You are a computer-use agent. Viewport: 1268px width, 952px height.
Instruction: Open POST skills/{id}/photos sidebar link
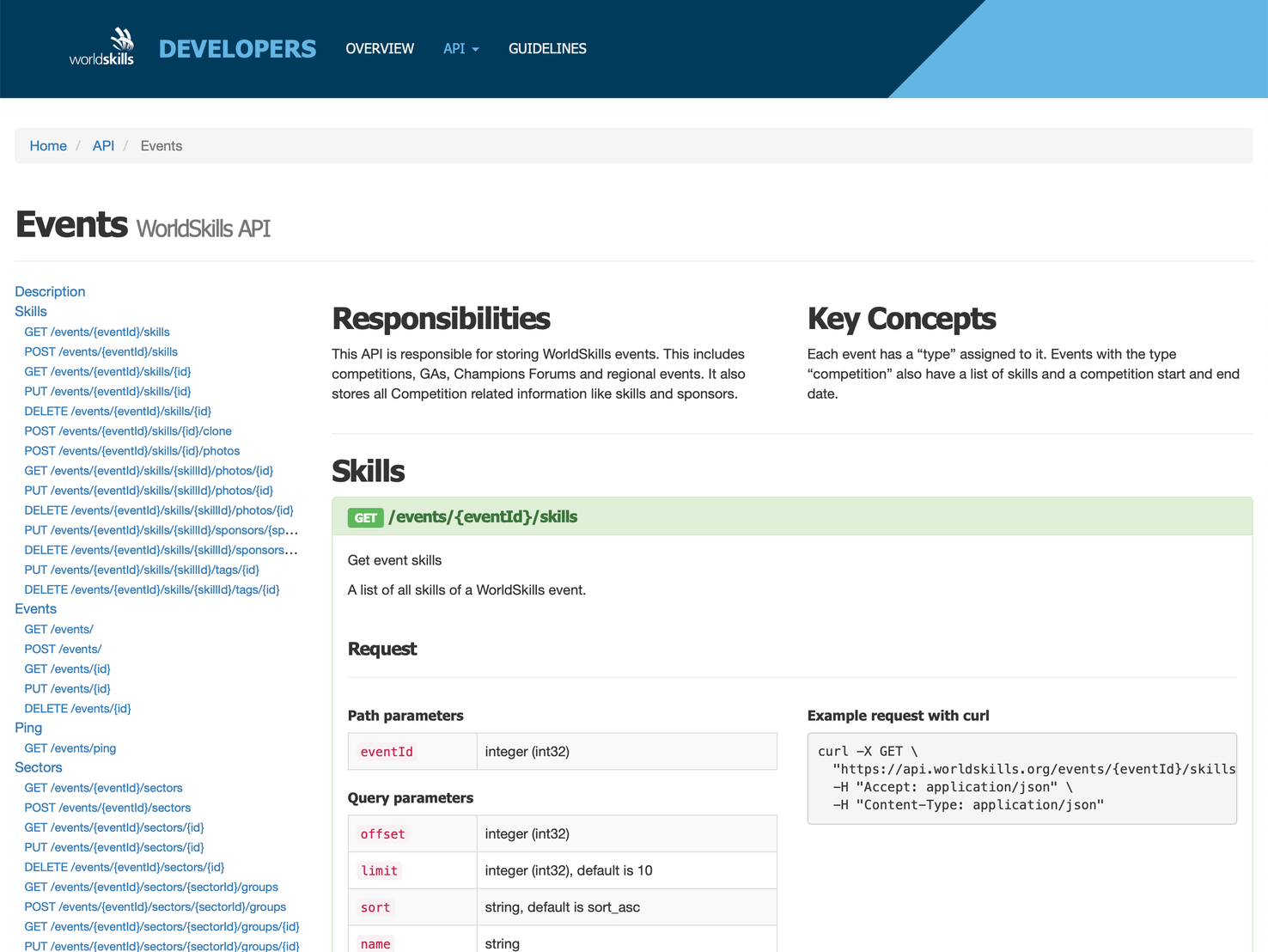point(132,450)
